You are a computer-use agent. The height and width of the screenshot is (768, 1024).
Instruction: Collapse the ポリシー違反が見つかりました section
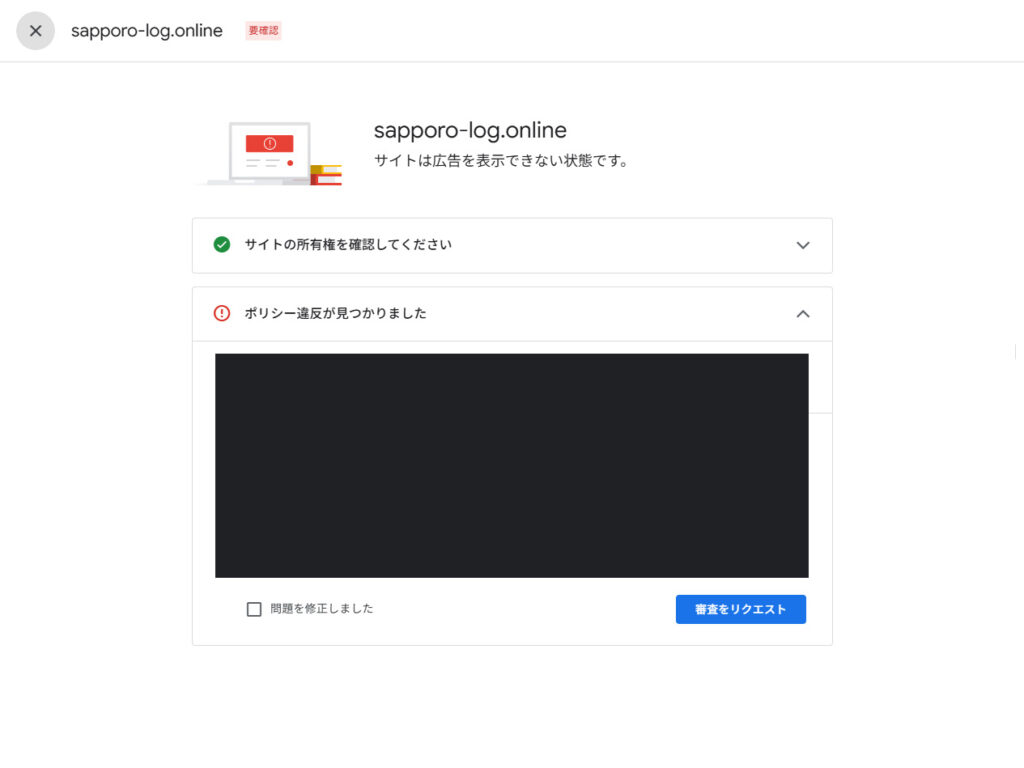pyautogui.click(x=803, y=314)
